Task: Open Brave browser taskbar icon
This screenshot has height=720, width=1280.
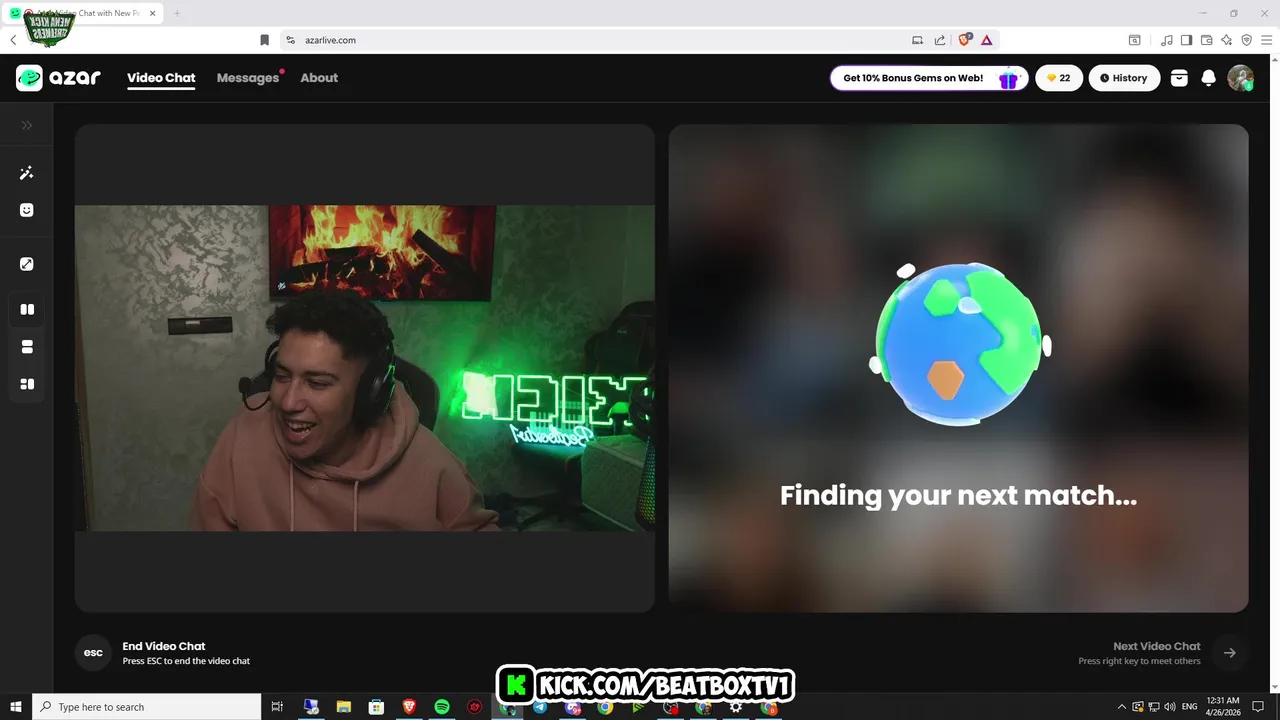Action: point(409,707)
